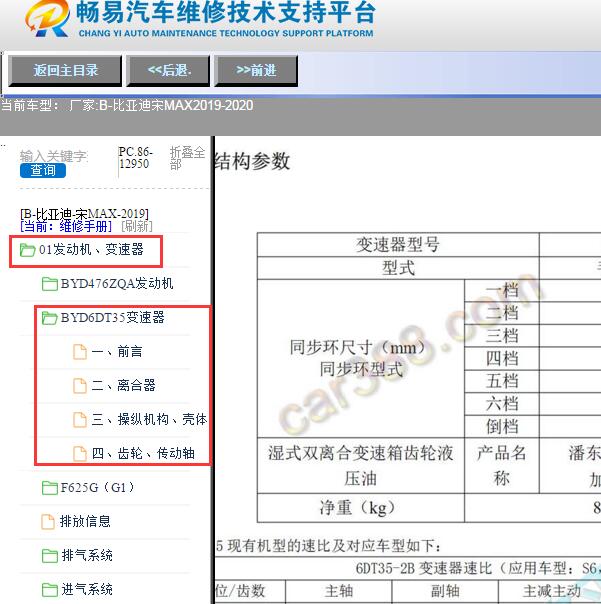
Task: Click the 结构参数 heading
Action: (252, 161)
